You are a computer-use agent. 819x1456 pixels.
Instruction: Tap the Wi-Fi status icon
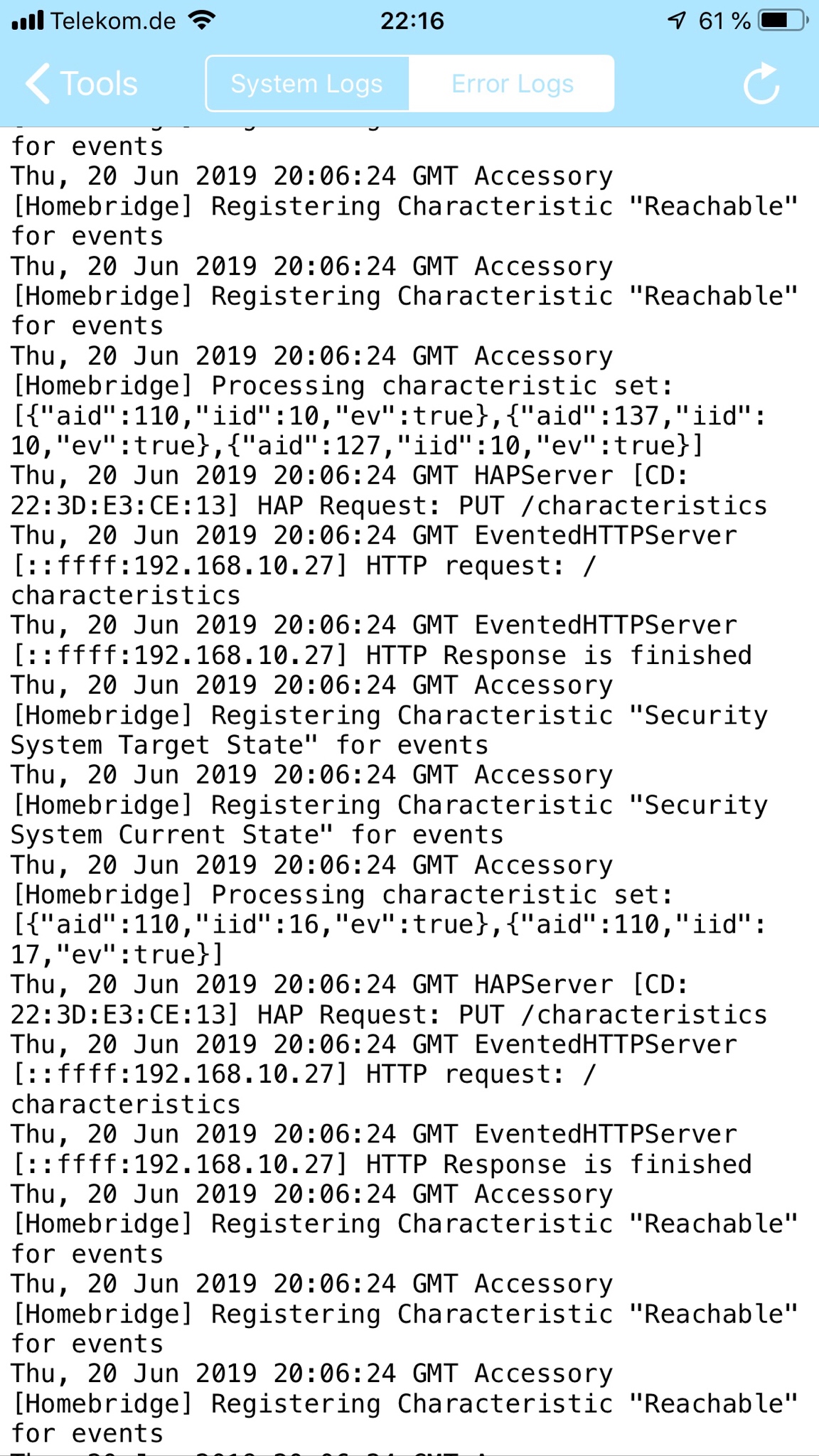pyautogui.click(x=203, y=20)
